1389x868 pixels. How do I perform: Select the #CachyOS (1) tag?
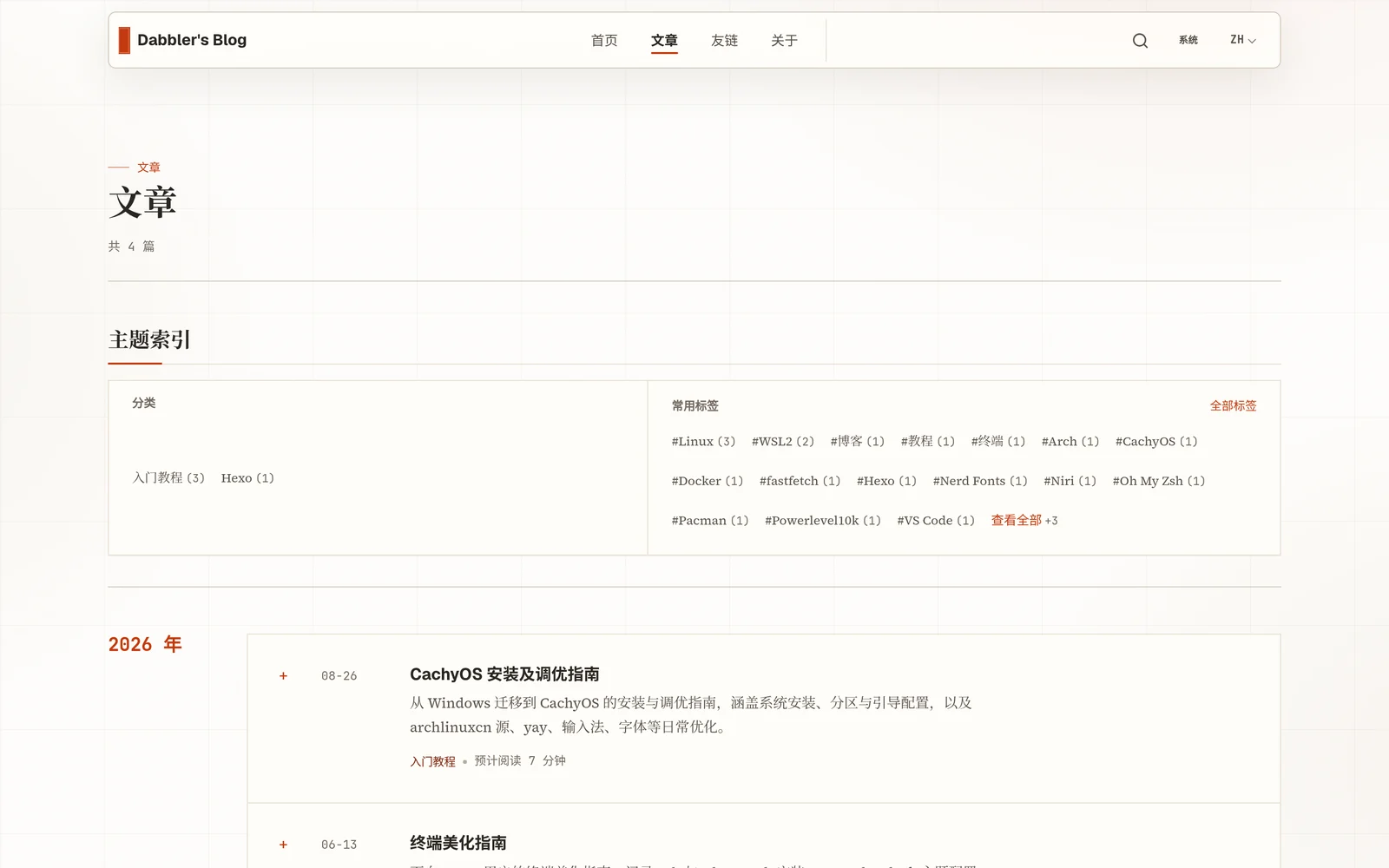click(x=1156, y=441)
